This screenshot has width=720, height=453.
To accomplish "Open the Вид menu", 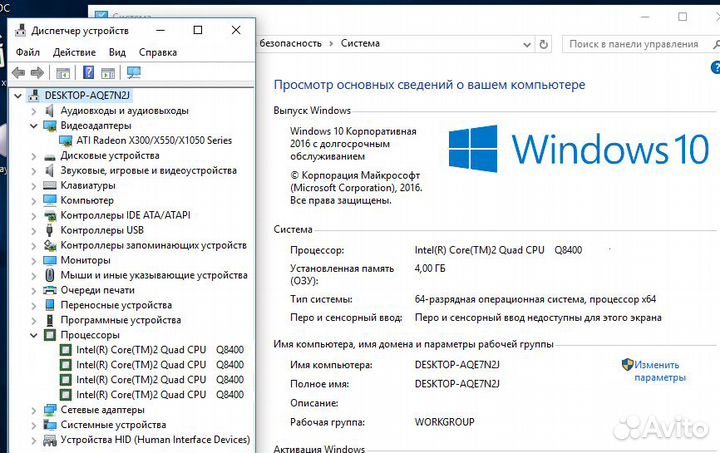I will (x=117, y=52).
